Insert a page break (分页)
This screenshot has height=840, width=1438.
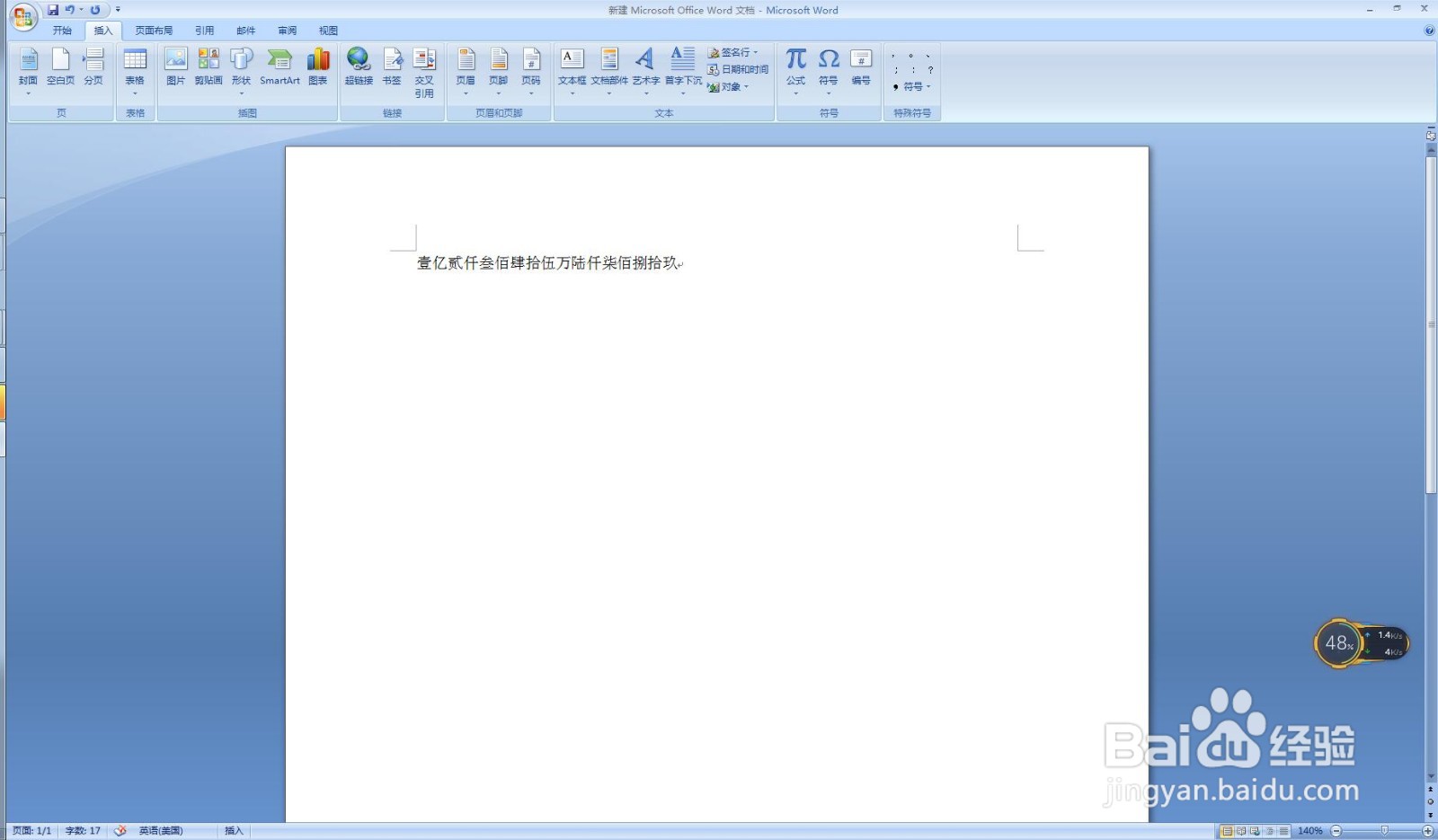(x=93, y=66)
